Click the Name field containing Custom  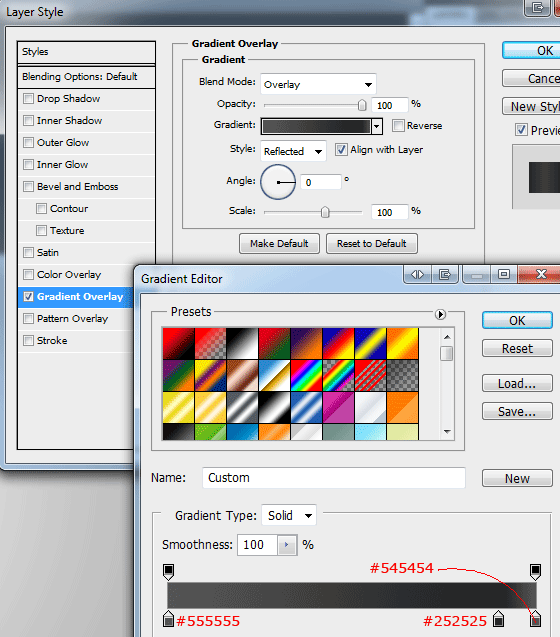[x=334, y=478]
